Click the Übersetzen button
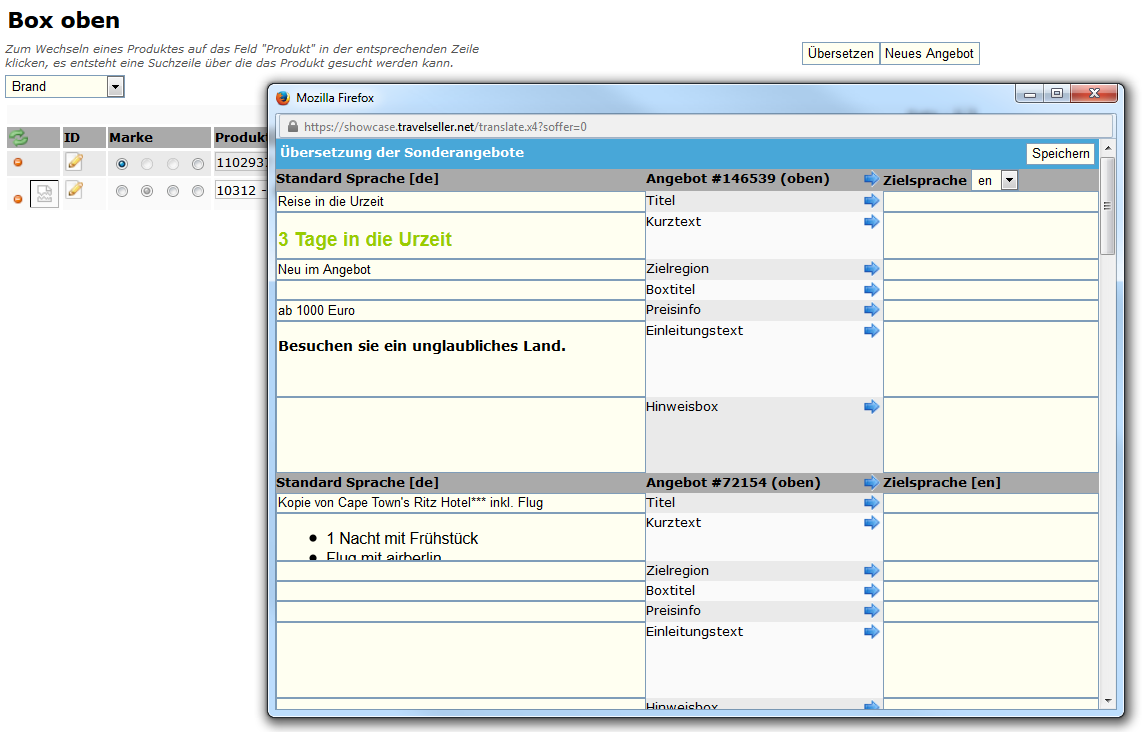Viewport: 1143px width, 732px height. pyautogui.click(x=840, y=54)
